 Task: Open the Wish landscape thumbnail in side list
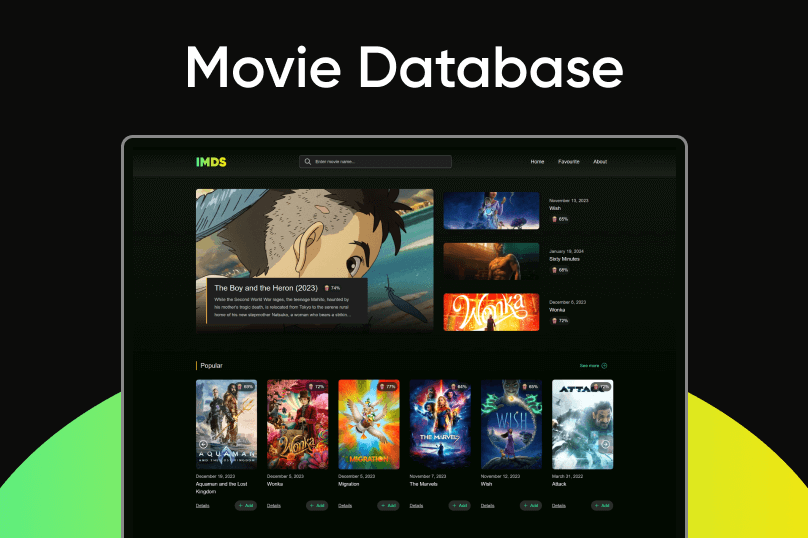[x=491, y=210]
